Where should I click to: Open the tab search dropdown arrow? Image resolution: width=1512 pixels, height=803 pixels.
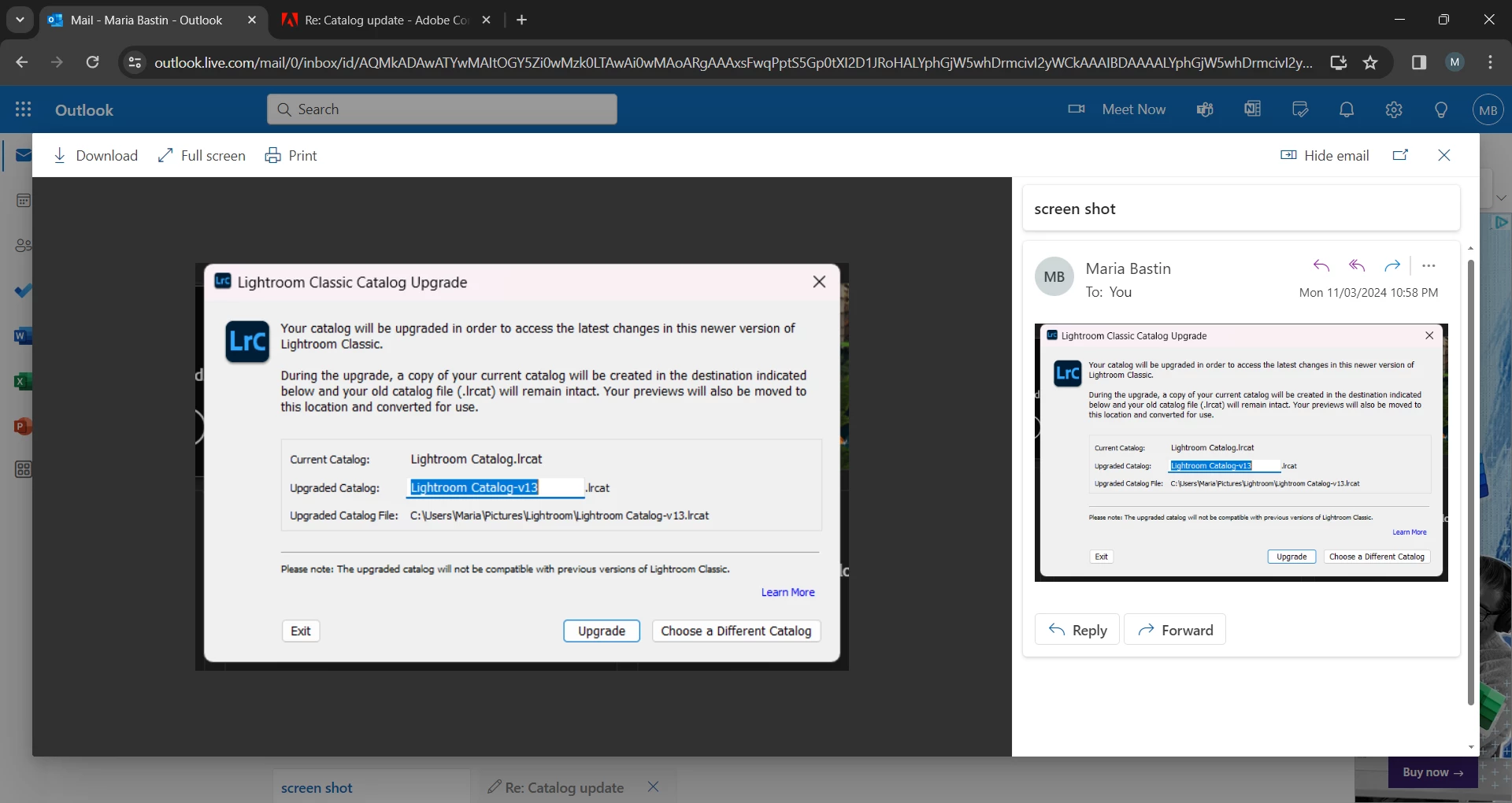click(x=20, y=20)
